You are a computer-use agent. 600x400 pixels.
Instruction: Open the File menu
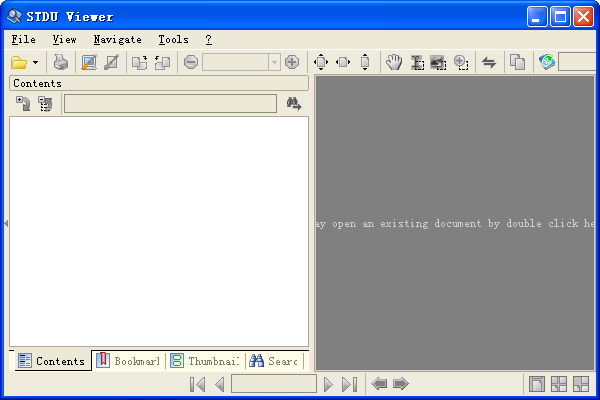pyautogui.click(x=23, y=39)
